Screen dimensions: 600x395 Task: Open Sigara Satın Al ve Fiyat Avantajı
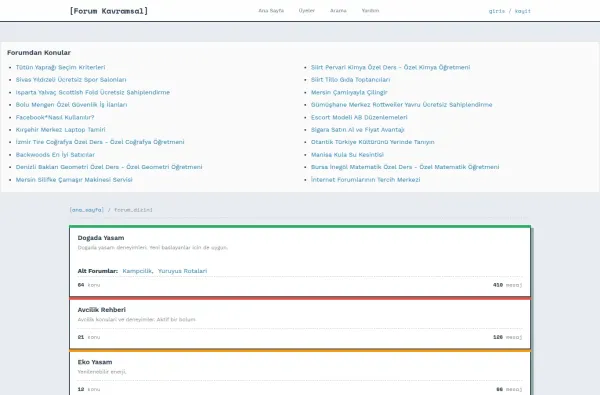[x=357, y=130]
